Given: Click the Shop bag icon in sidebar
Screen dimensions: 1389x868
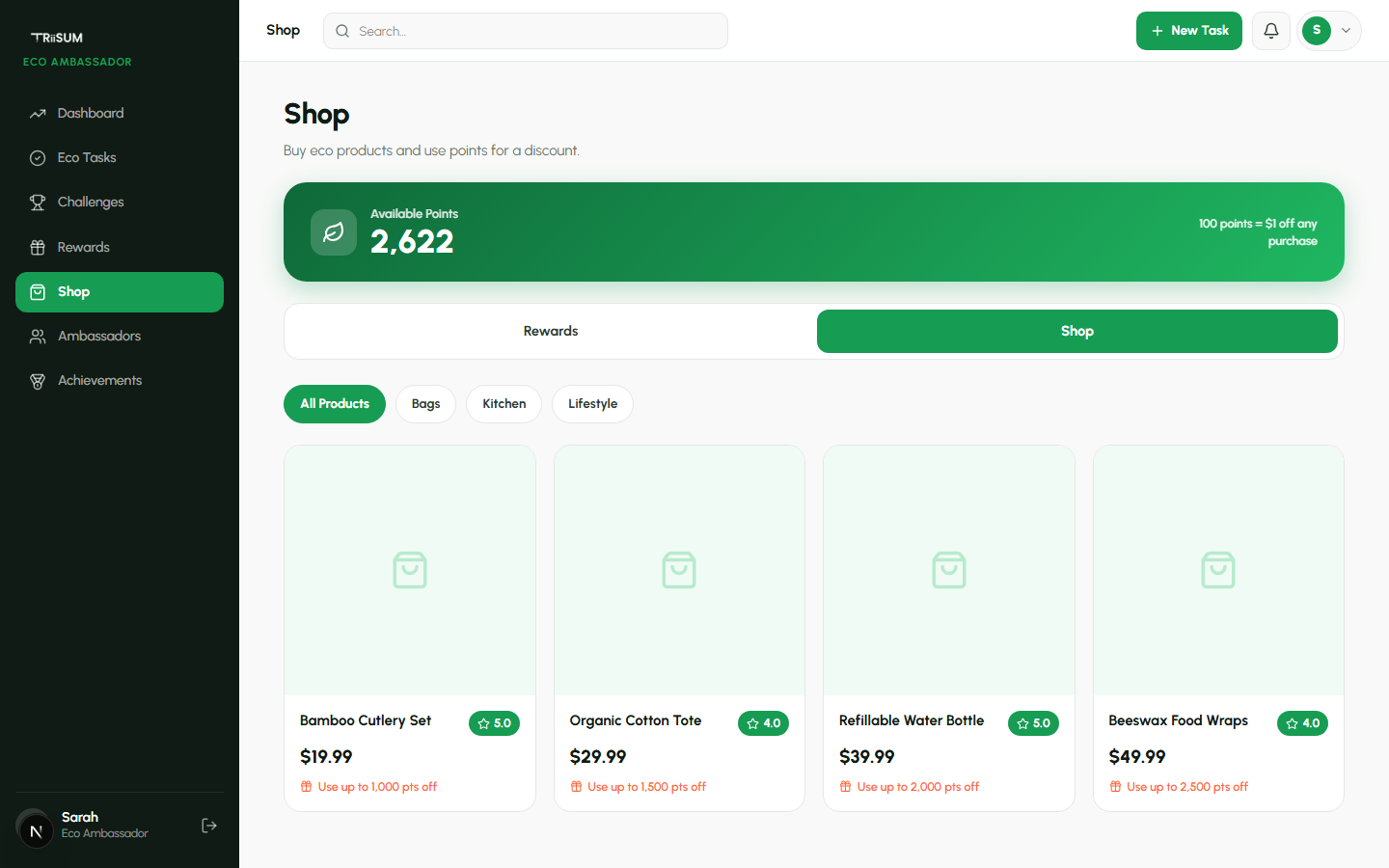Looking at the screenshot, I should pos(38,292).
